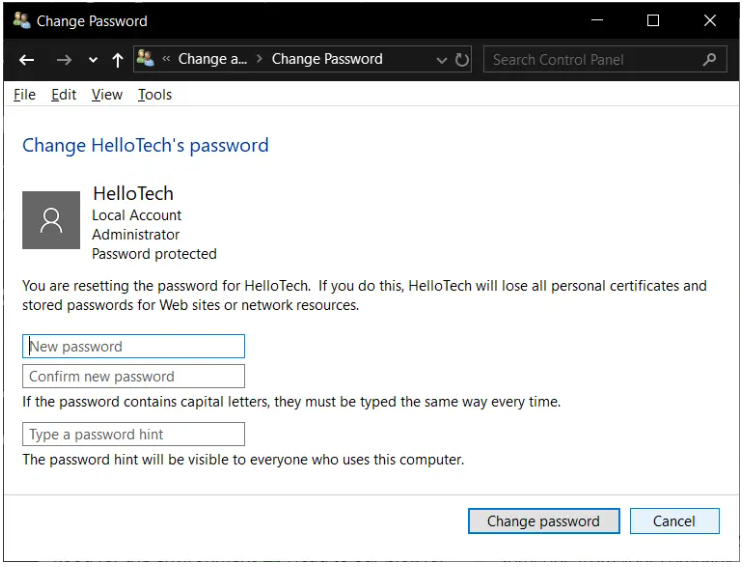Viewport: 746px width, 567px height.
Task: Click the Change password button
Action: 543,521
